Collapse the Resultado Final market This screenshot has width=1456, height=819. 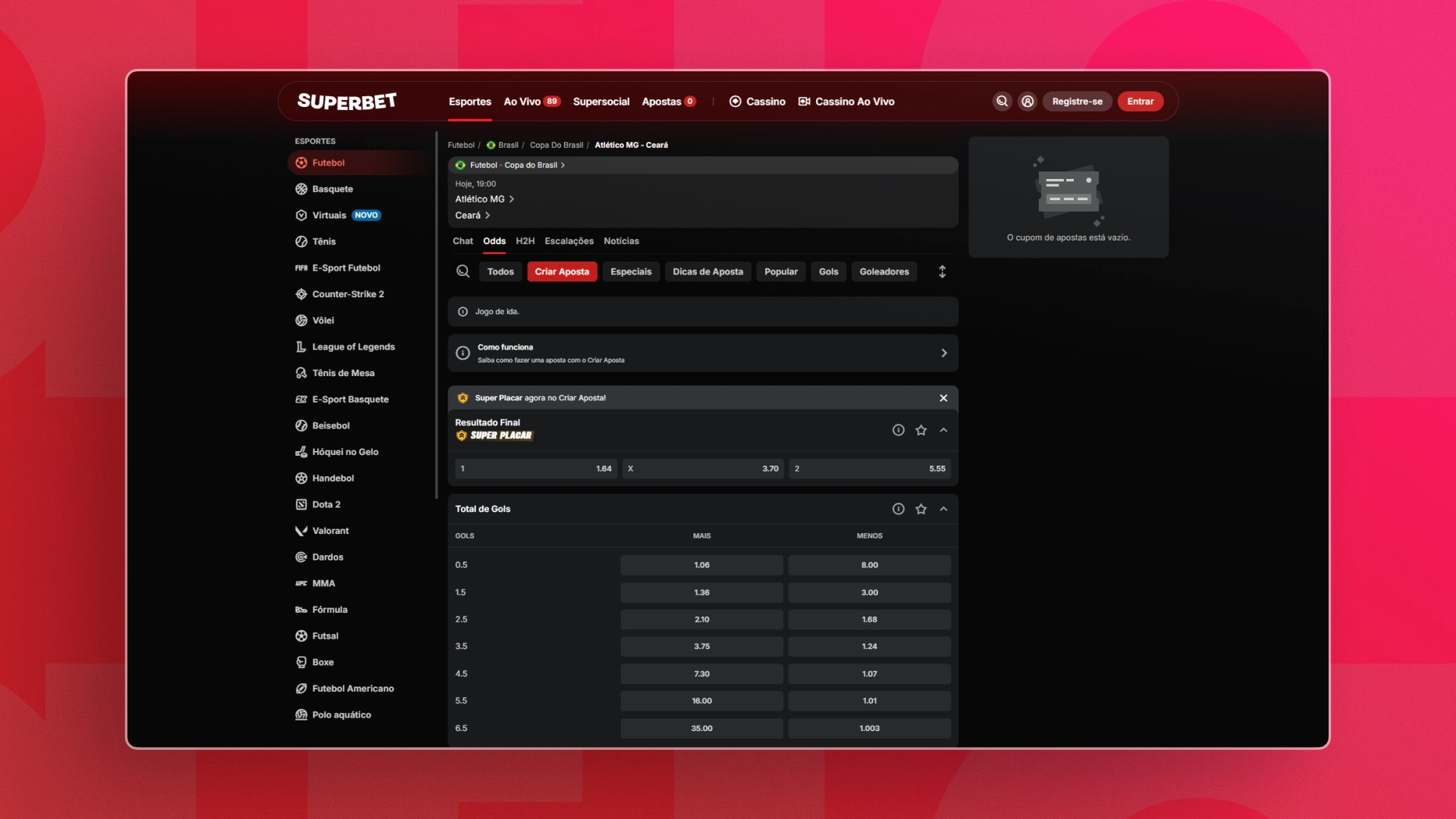click(x=944, y=430)
